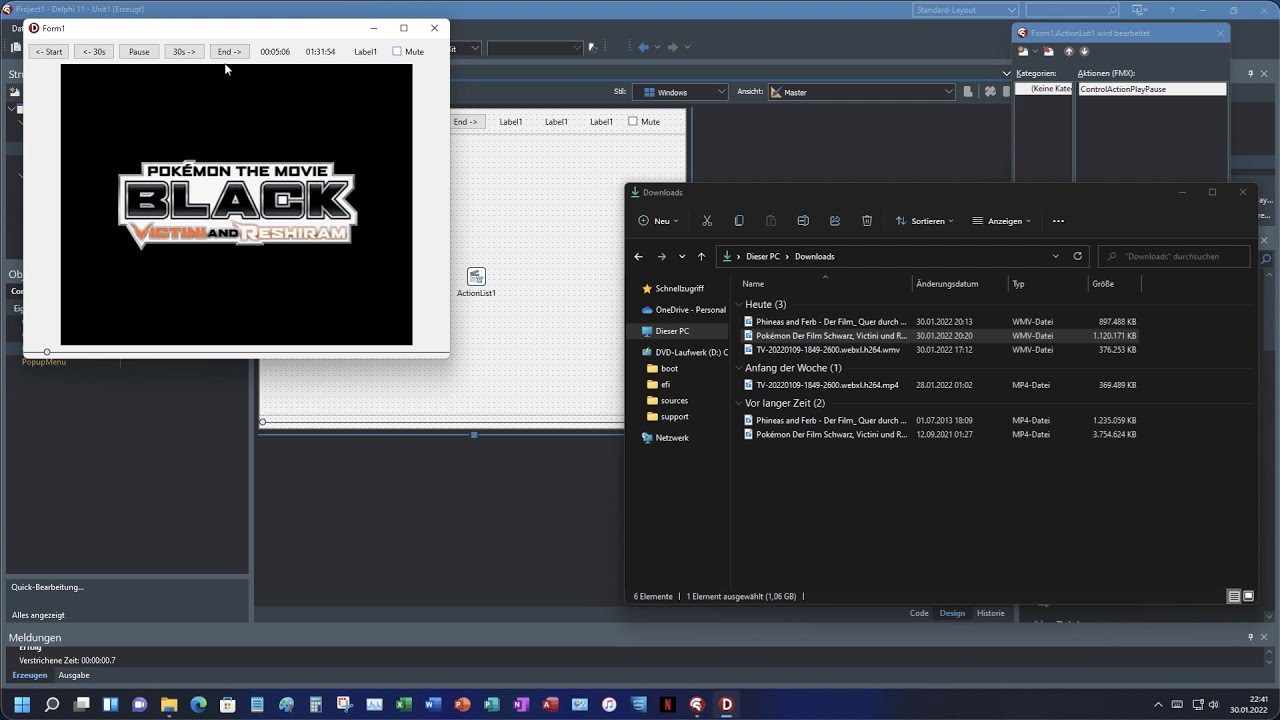
Task: Collapse the Heute (3) group
Action: [x=739, y=304]
